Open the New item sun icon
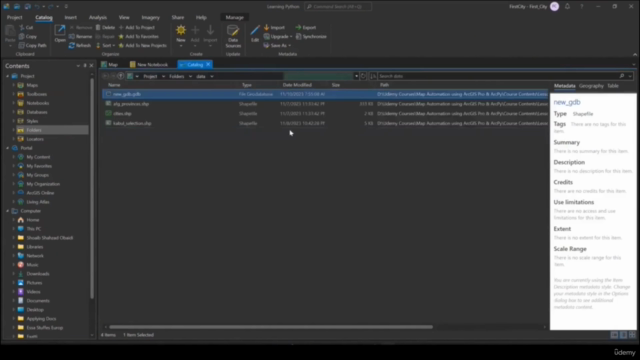Image resolution: width=640 pixels, height=360 pixels. 181,30
